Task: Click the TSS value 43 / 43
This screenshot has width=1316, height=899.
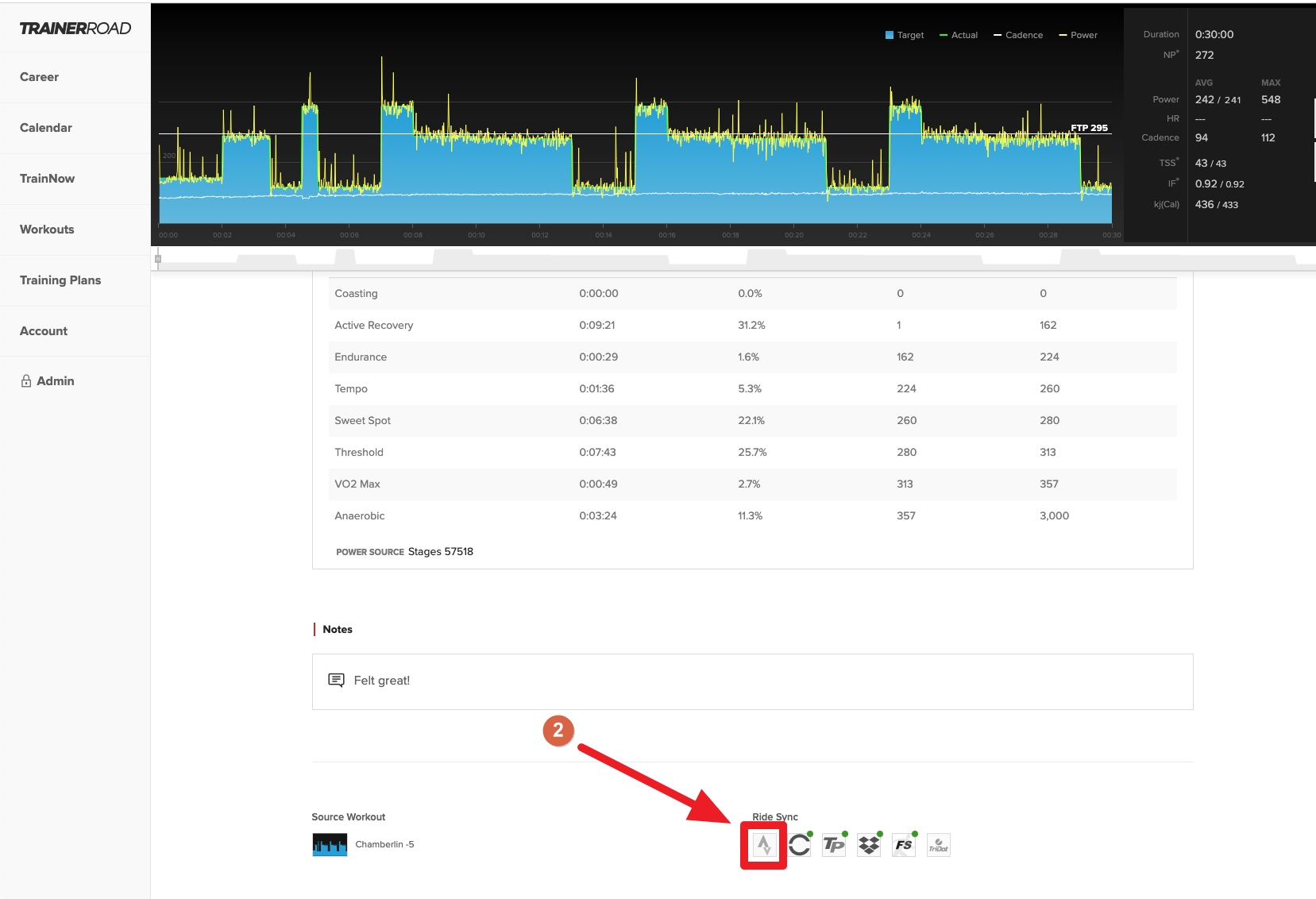Action: coord(1210,163)
